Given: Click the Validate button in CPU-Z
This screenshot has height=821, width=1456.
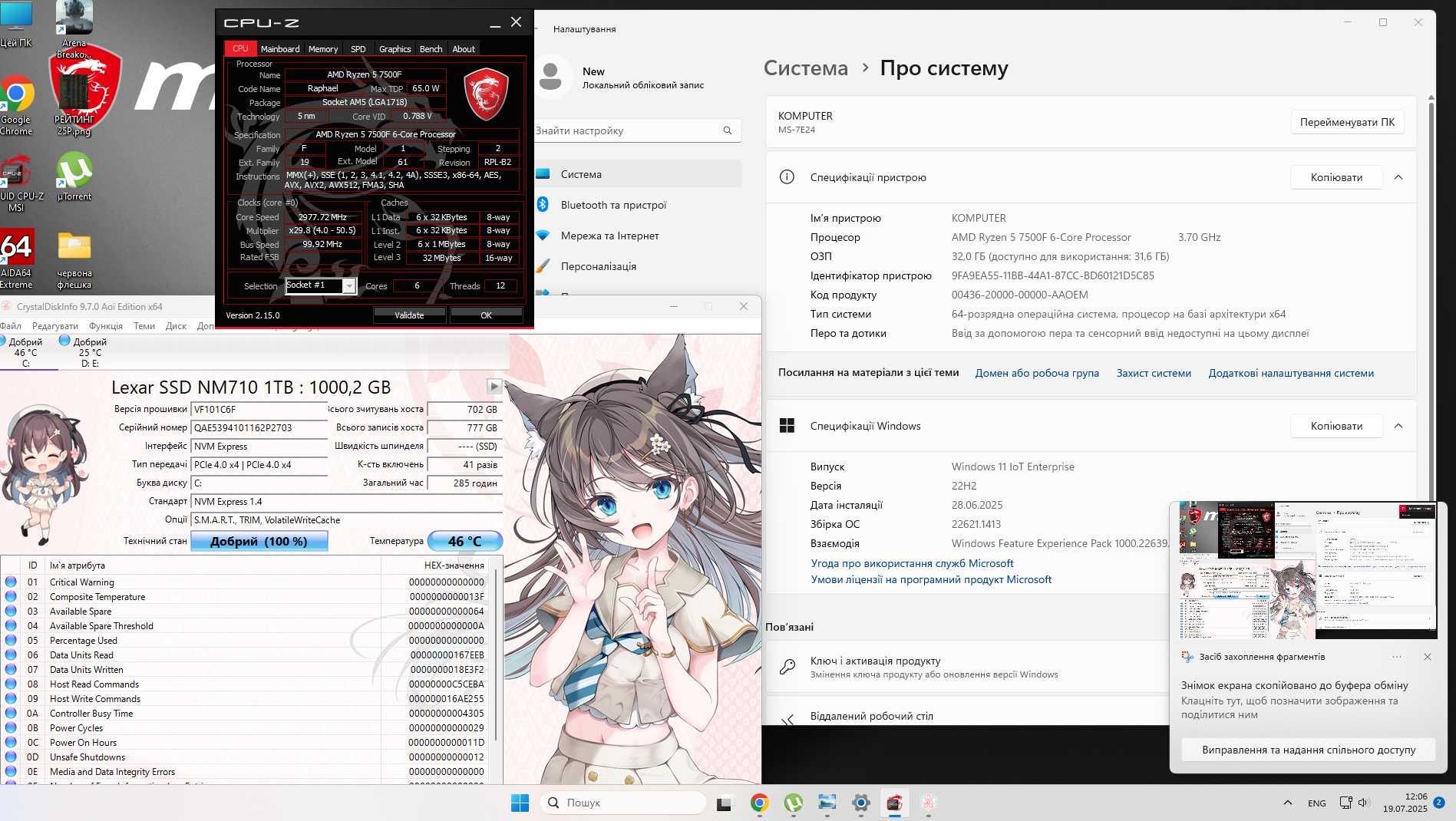Looking at the screenshot, I should tap(409, 315).
